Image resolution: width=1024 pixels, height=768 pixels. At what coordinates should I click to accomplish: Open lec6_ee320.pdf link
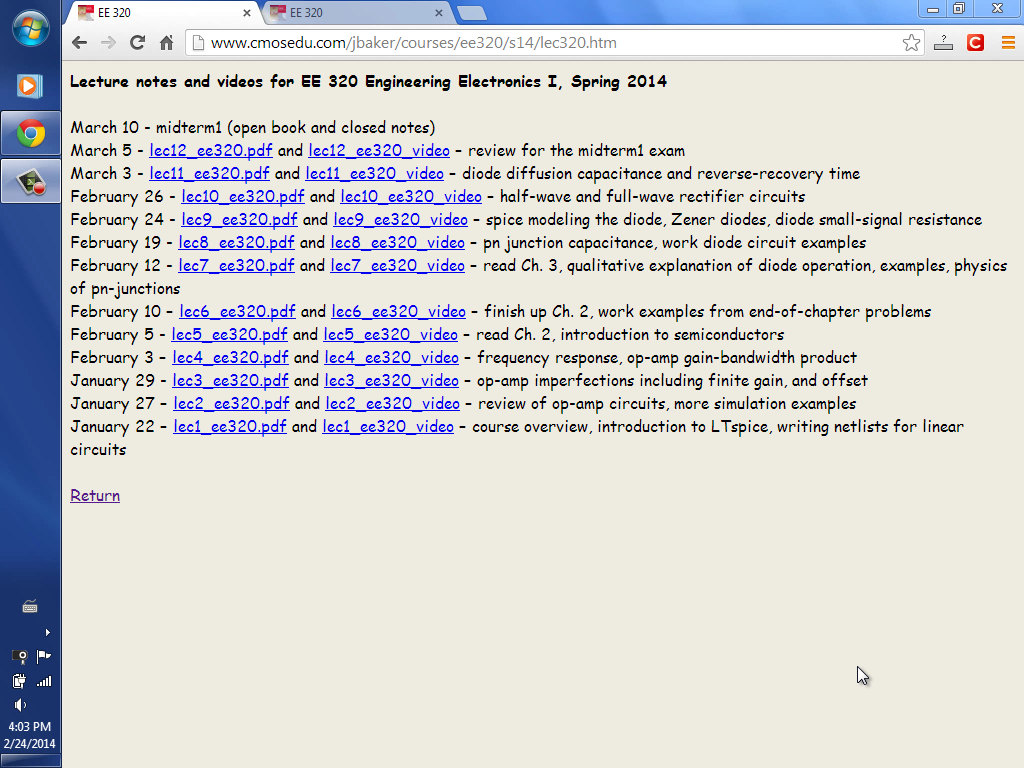tap(237, 312)
